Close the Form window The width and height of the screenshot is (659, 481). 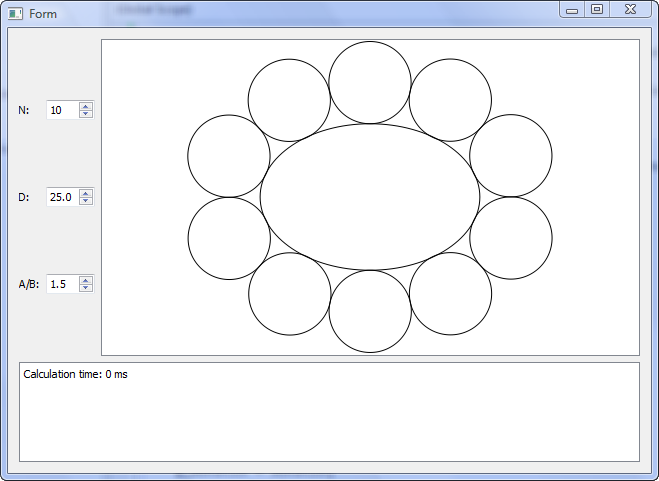coord(630,9)
